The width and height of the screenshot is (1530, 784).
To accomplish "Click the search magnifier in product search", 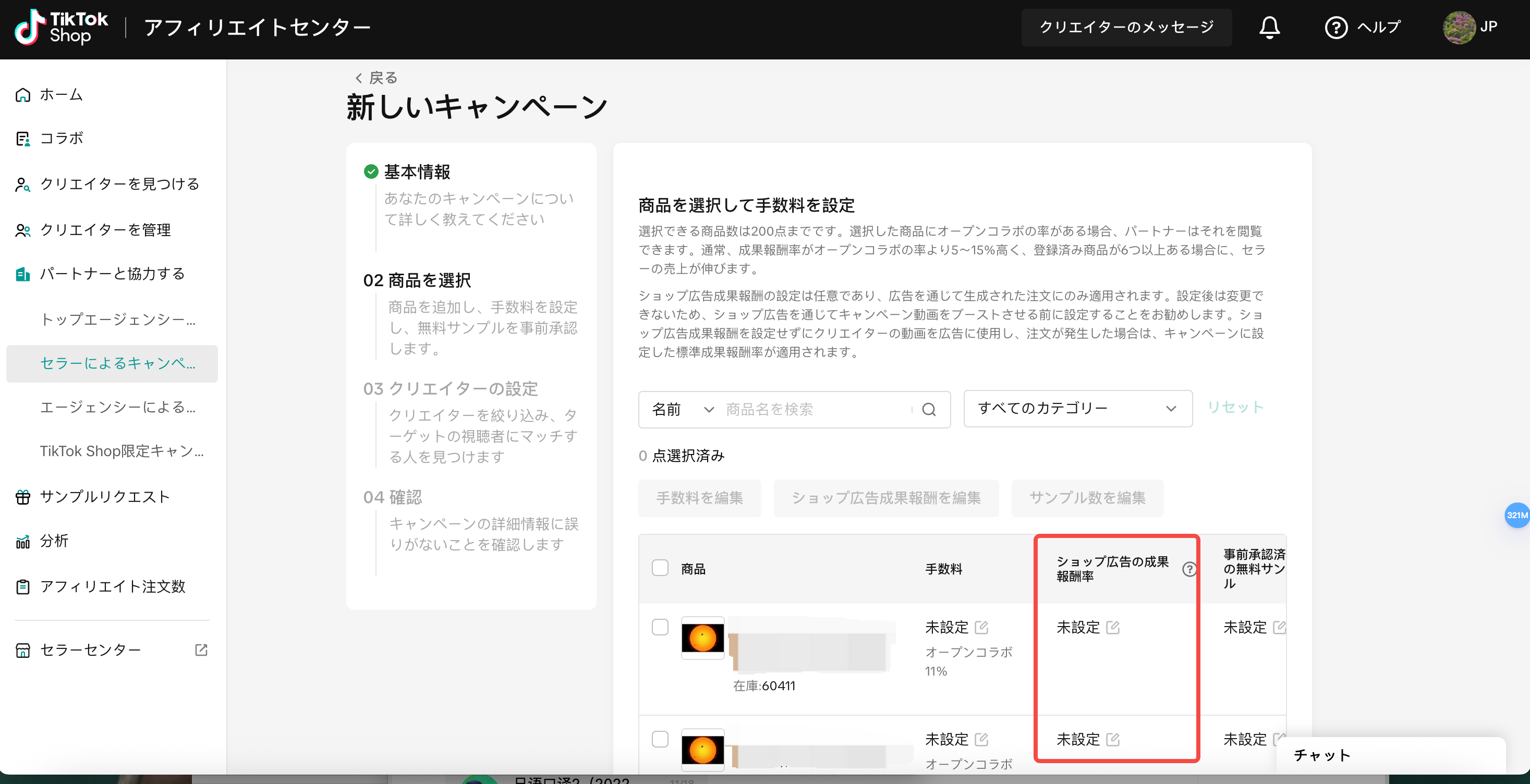I will (x=929, y=409).
